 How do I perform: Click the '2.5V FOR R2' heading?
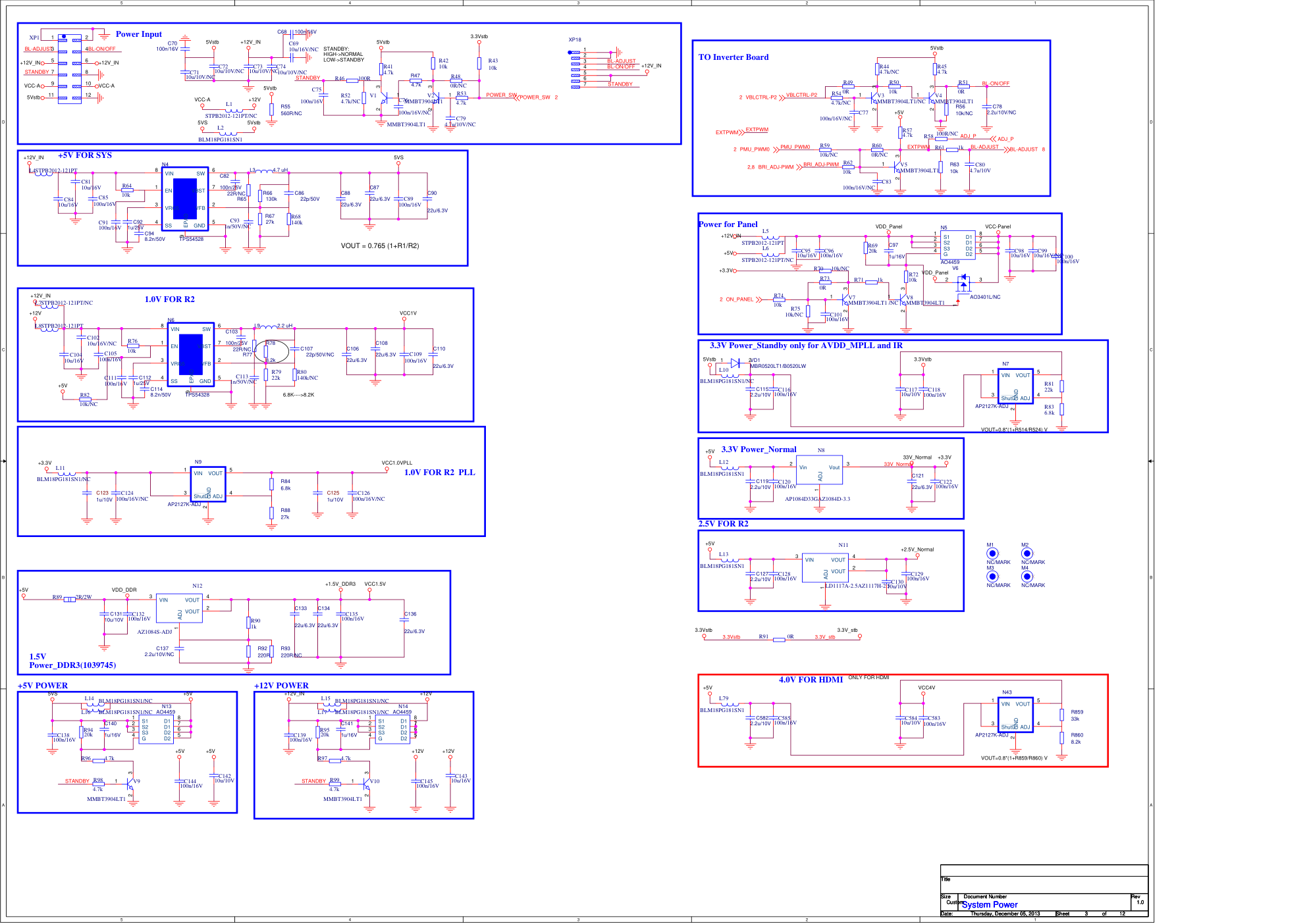coord(723,524)
